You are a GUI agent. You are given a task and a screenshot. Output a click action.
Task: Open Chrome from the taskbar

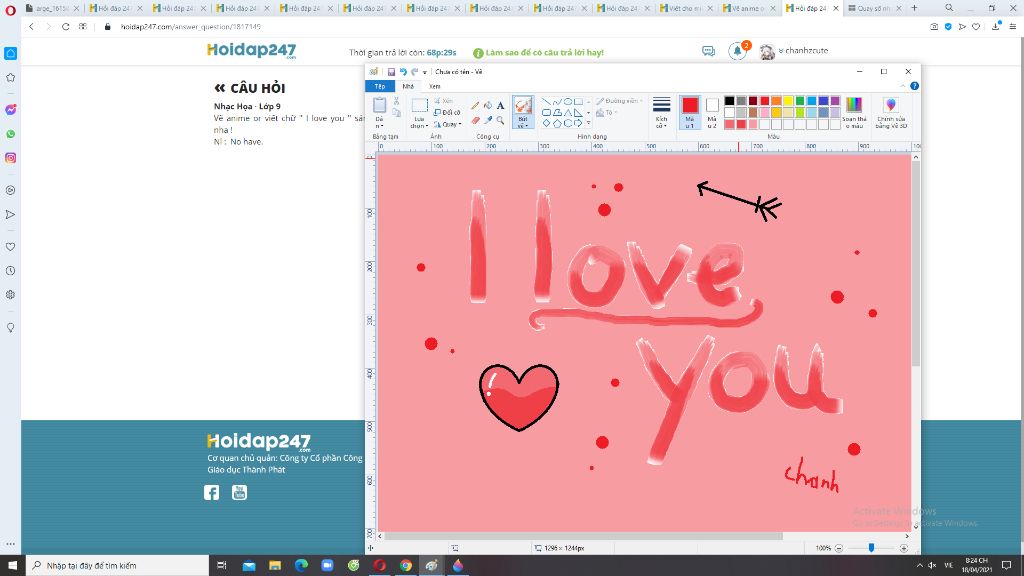click(x=406, y=566)
